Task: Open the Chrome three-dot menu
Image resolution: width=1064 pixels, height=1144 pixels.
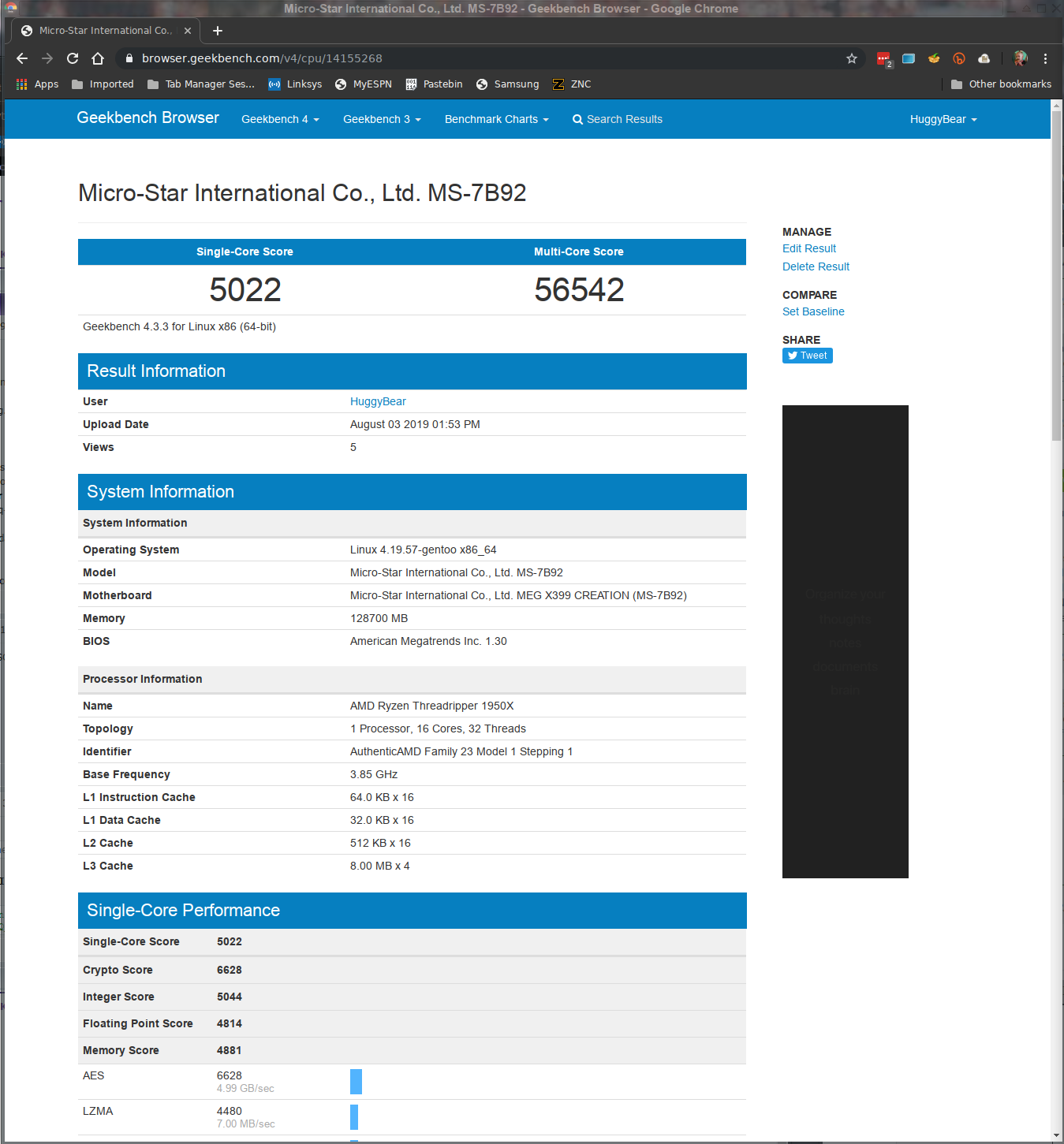Action: point(1046,58)
